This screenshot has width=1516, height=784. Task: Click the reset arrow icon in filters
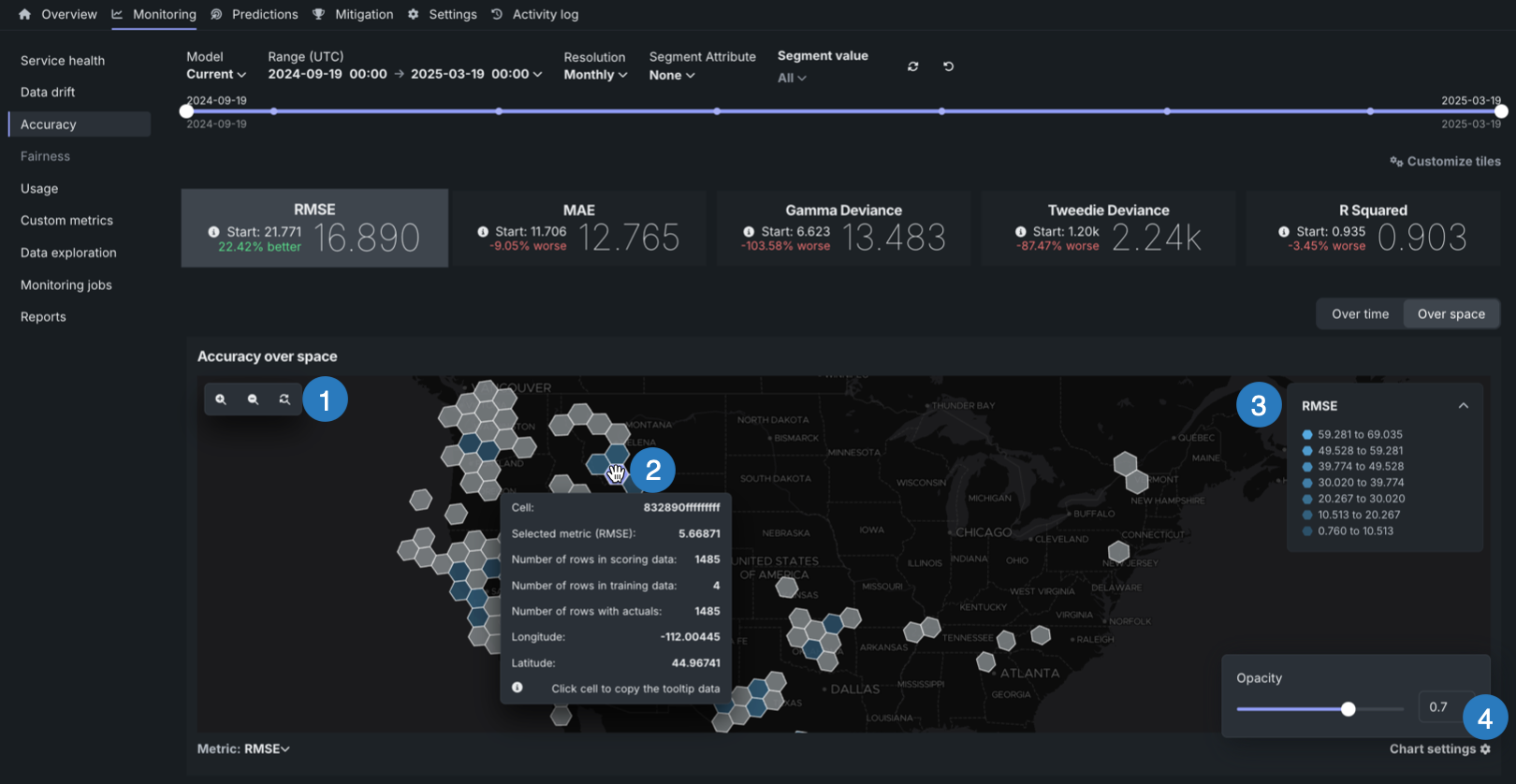click(948, 66)
